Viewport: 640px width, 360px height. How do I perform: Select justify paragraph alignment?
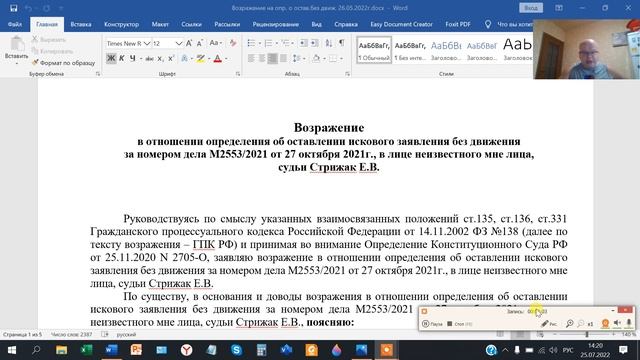tap(283, 59)
